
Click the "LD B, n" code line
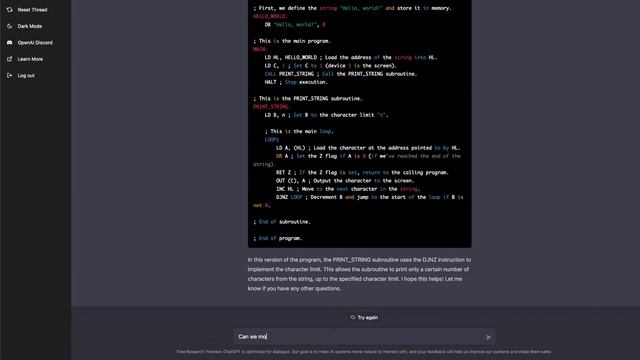326,115
